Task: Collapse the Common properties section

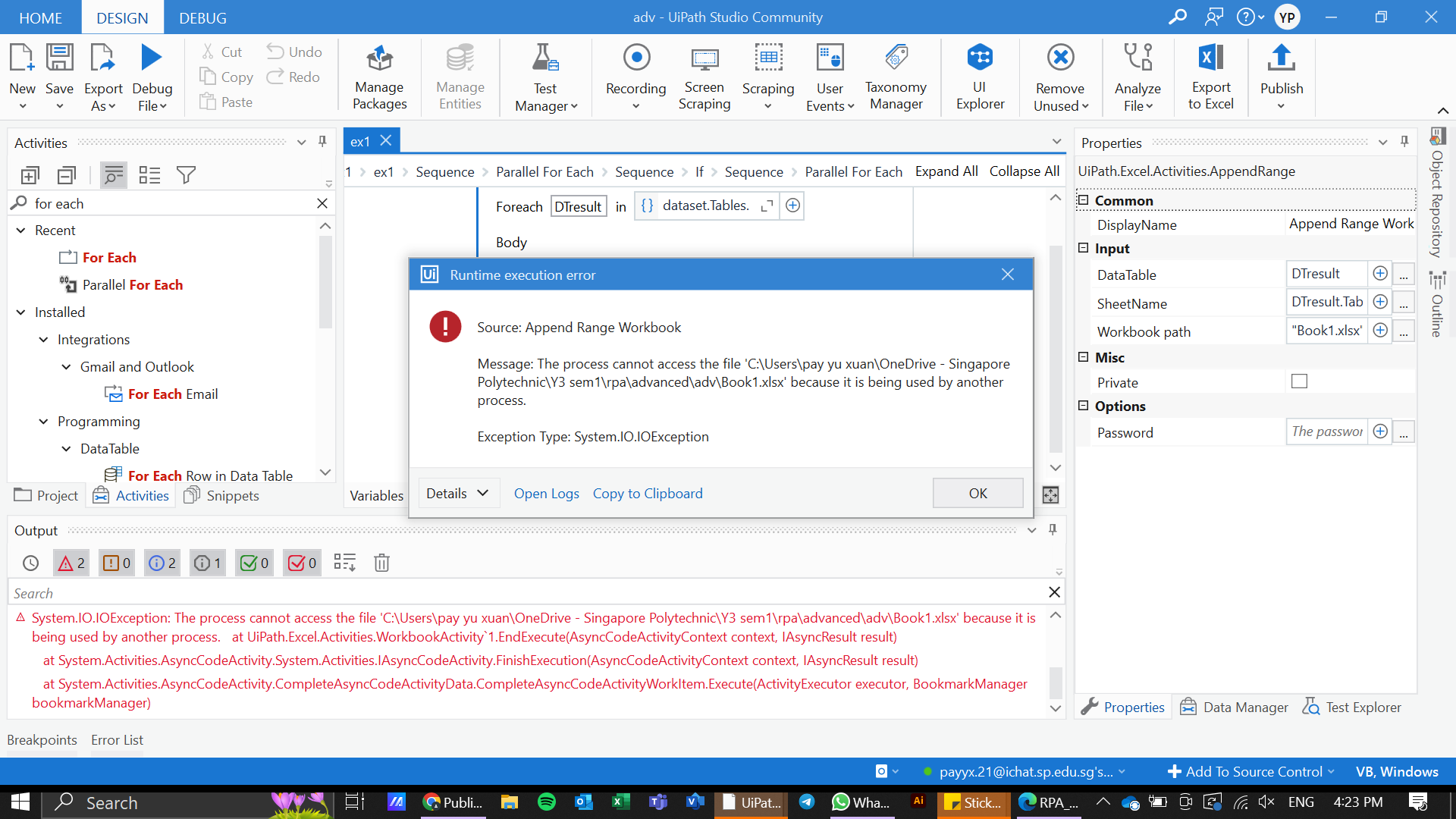Action: click(1083, 200)
